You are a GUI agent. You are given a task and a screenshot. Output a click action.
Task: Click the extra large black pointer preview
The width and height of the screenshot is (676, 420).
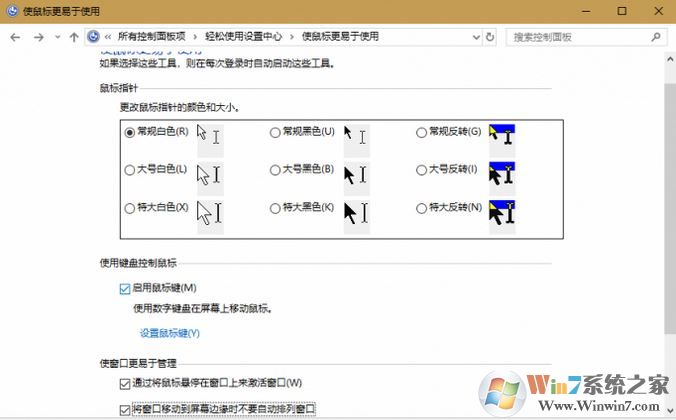(357, 217)
